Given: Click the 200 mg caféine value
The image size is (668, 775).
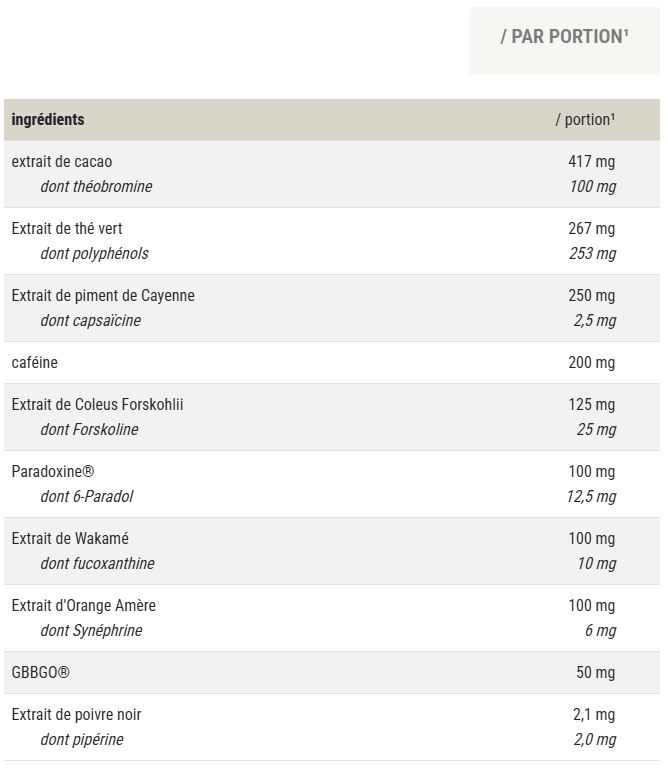Looking at the screenshot, I should [592, 363].
